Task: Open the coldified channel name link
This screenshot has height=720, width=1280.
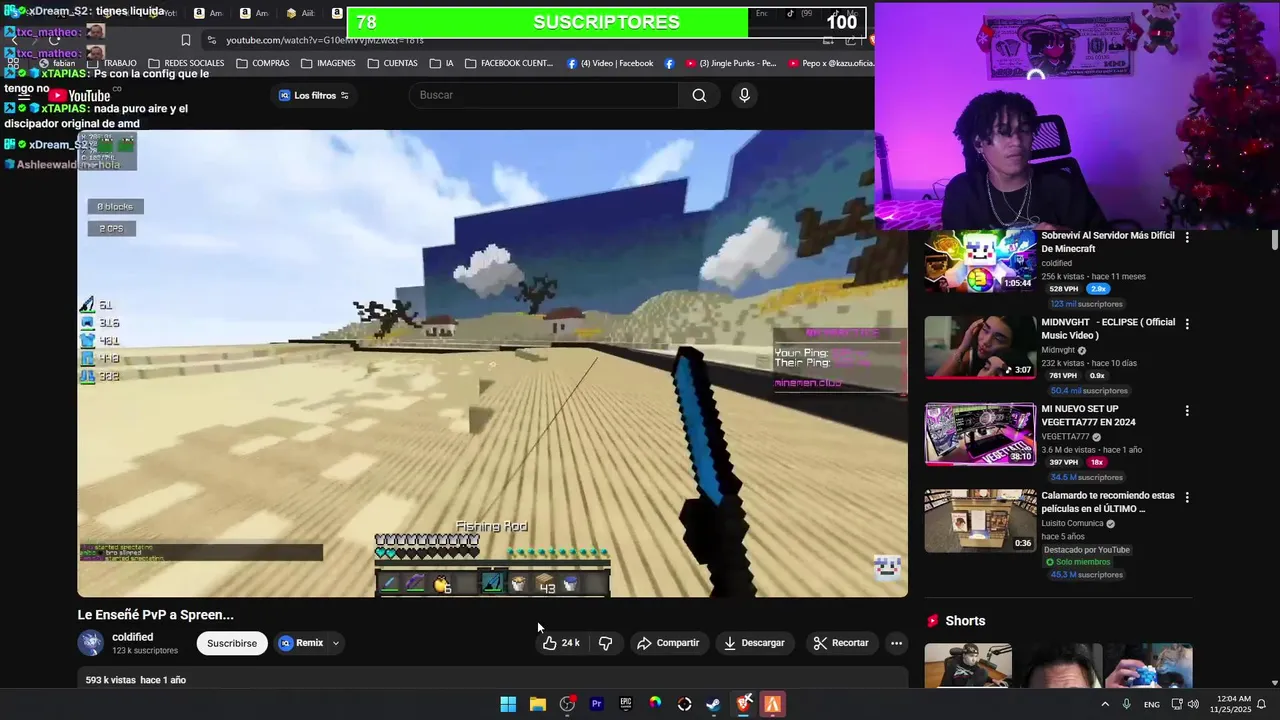Action: (132, 637)
